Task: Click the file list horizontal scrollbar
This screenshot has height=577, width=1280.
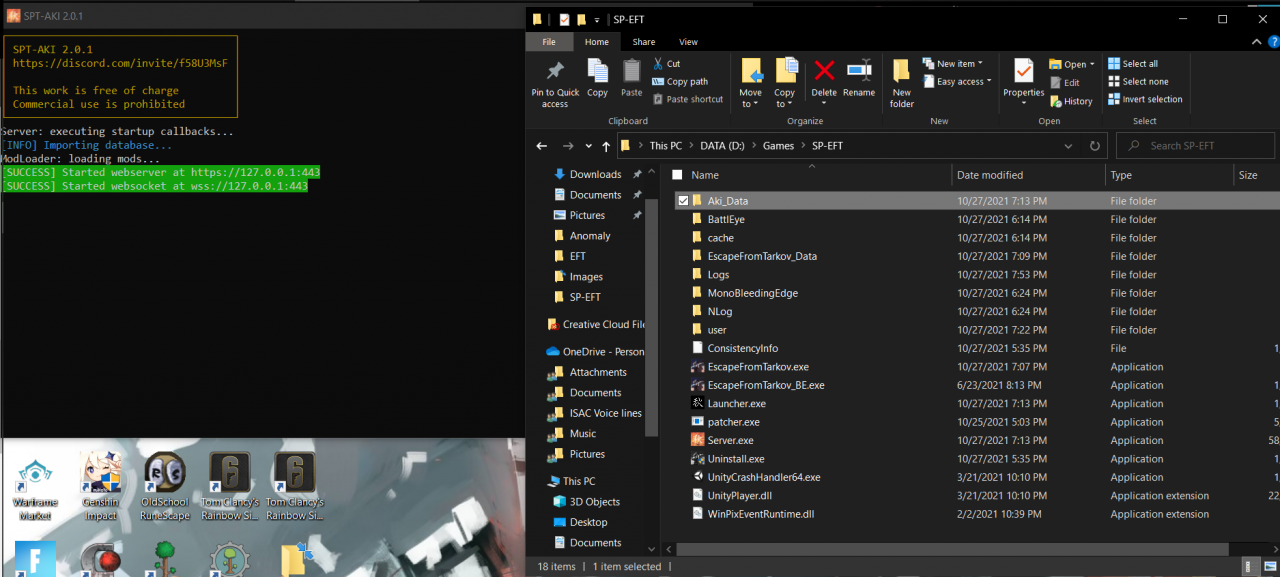Action: coord(952,549)
